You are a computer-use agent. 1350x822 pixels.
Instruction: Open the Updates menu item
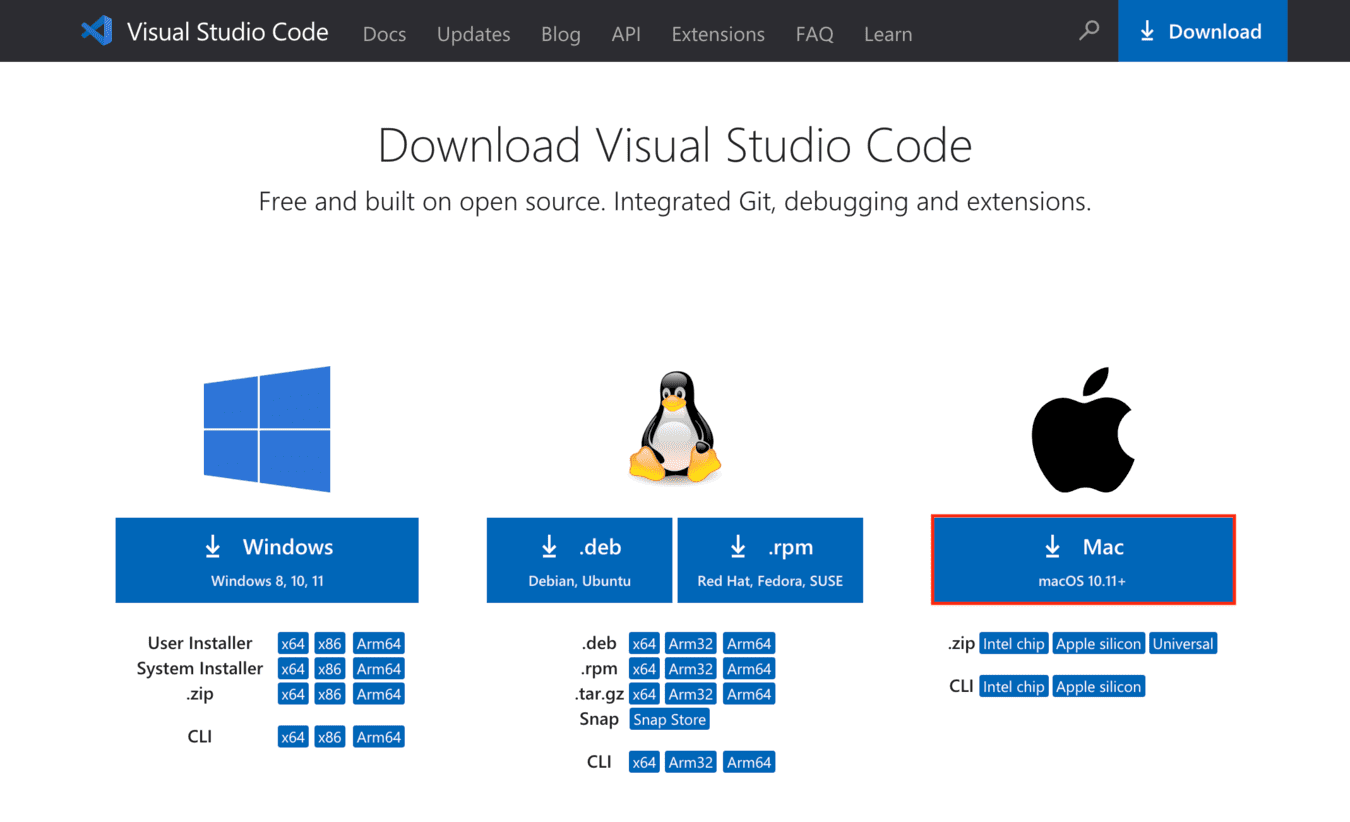[x=473, y=34]
